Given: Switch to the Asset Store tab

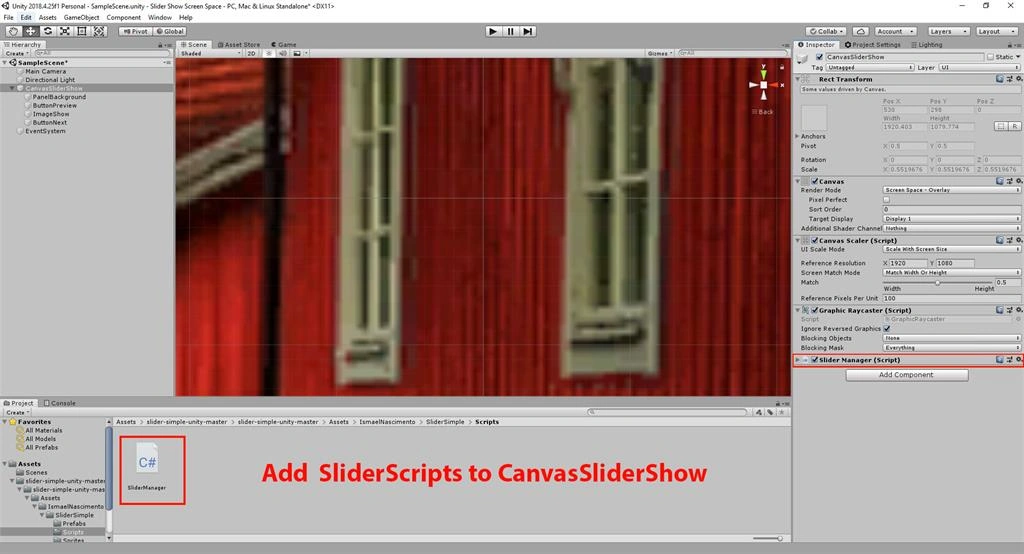Looking at the screenshot, I should (239, 44).
